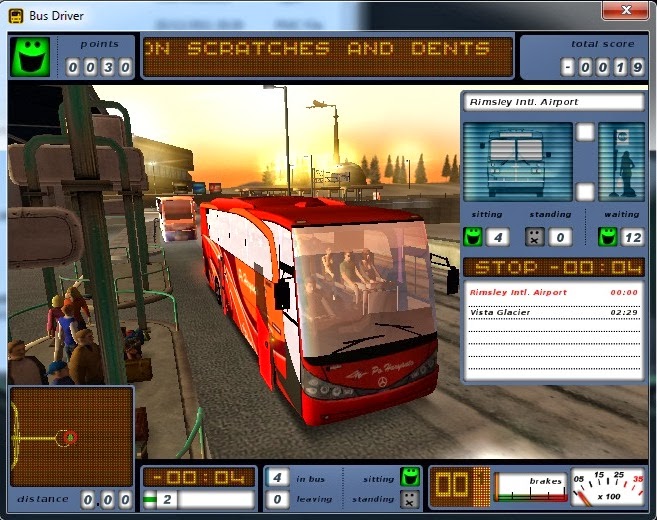Click the sitting passenger count 4 in stop panel
This screenshot has height=520, width=657.
(x=498, y=238)
